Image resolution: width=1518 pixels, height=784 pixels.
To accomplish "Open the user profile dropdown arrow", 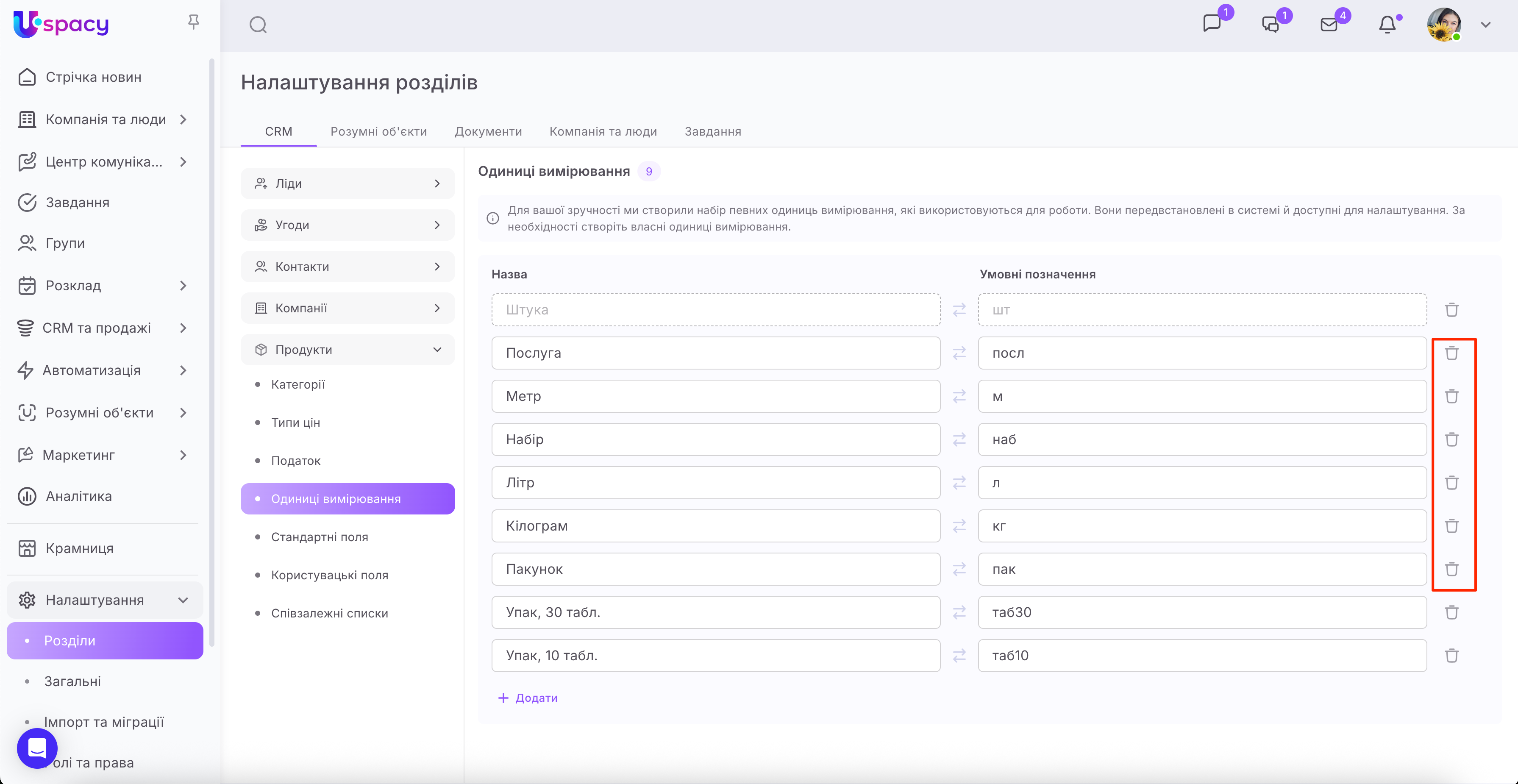I will (1486, 25).
